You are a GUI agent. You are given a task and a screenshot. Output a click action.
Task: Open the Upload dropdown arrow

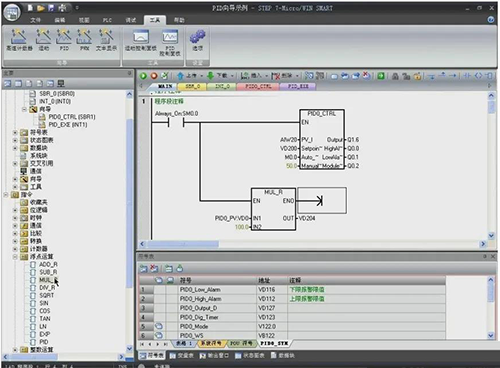[202, 76]
